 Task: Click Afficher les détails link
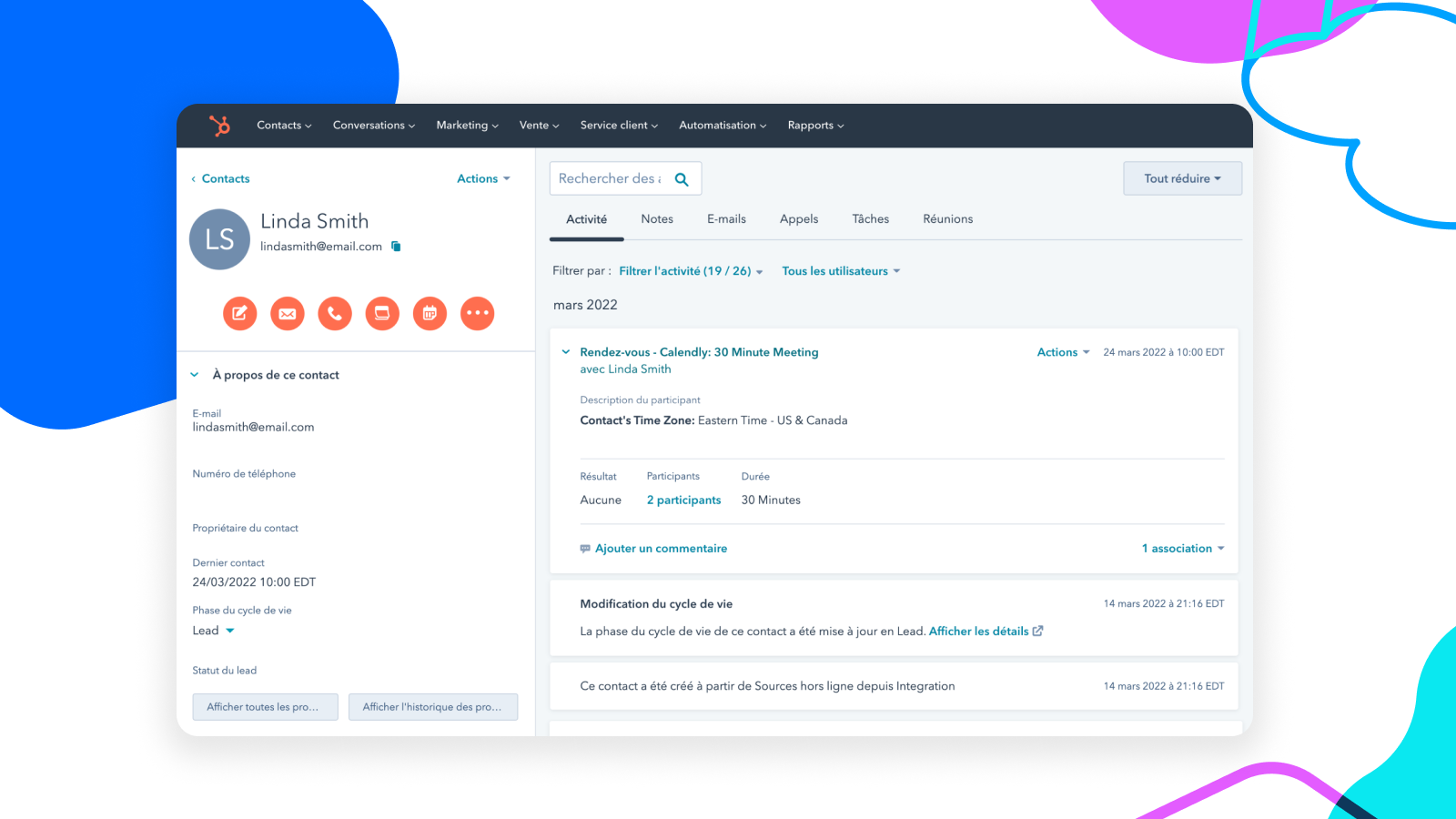(x=979, y=631)
